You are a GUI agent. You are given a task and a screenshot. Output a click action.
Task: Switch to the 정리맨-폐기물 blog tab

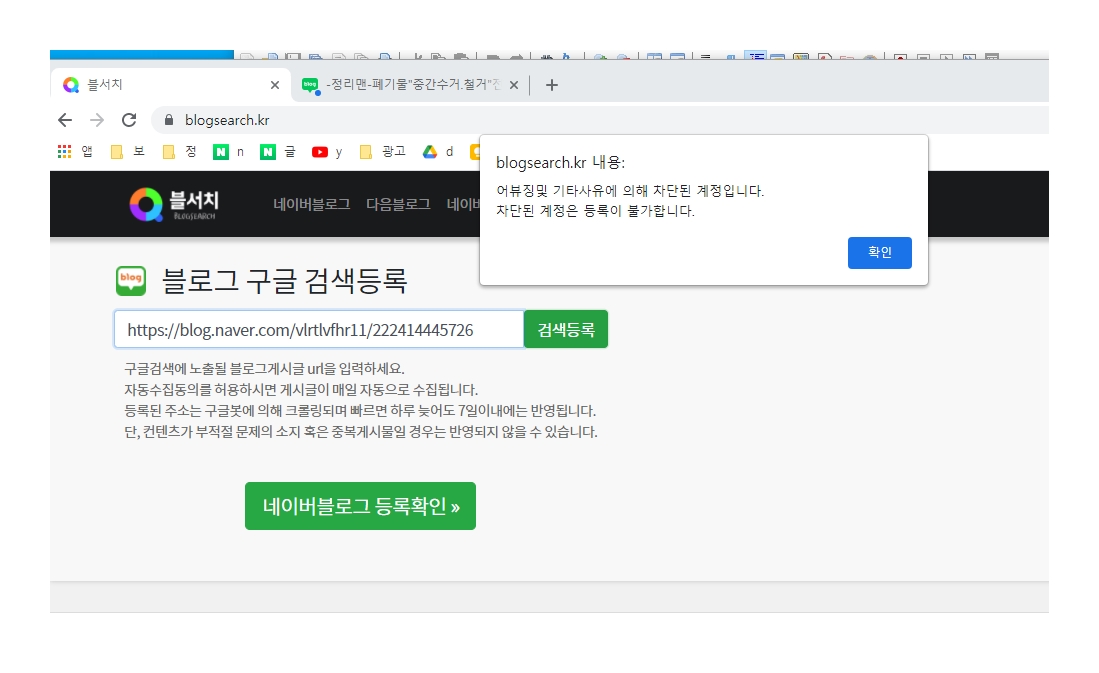(x=410, y=85)
